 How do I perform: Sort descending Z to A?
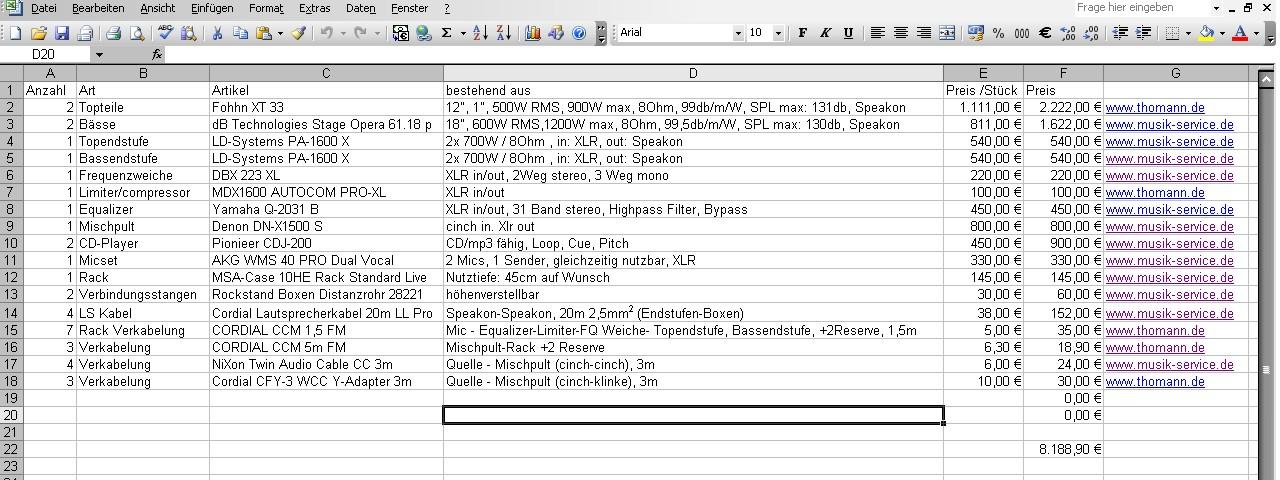coord(504,33)
